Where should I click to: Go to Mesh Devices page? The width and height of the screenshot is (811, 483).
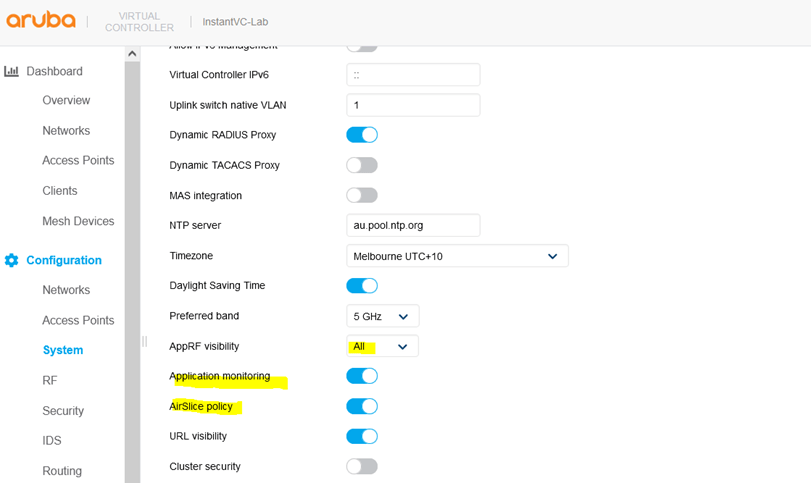point(78,221)
